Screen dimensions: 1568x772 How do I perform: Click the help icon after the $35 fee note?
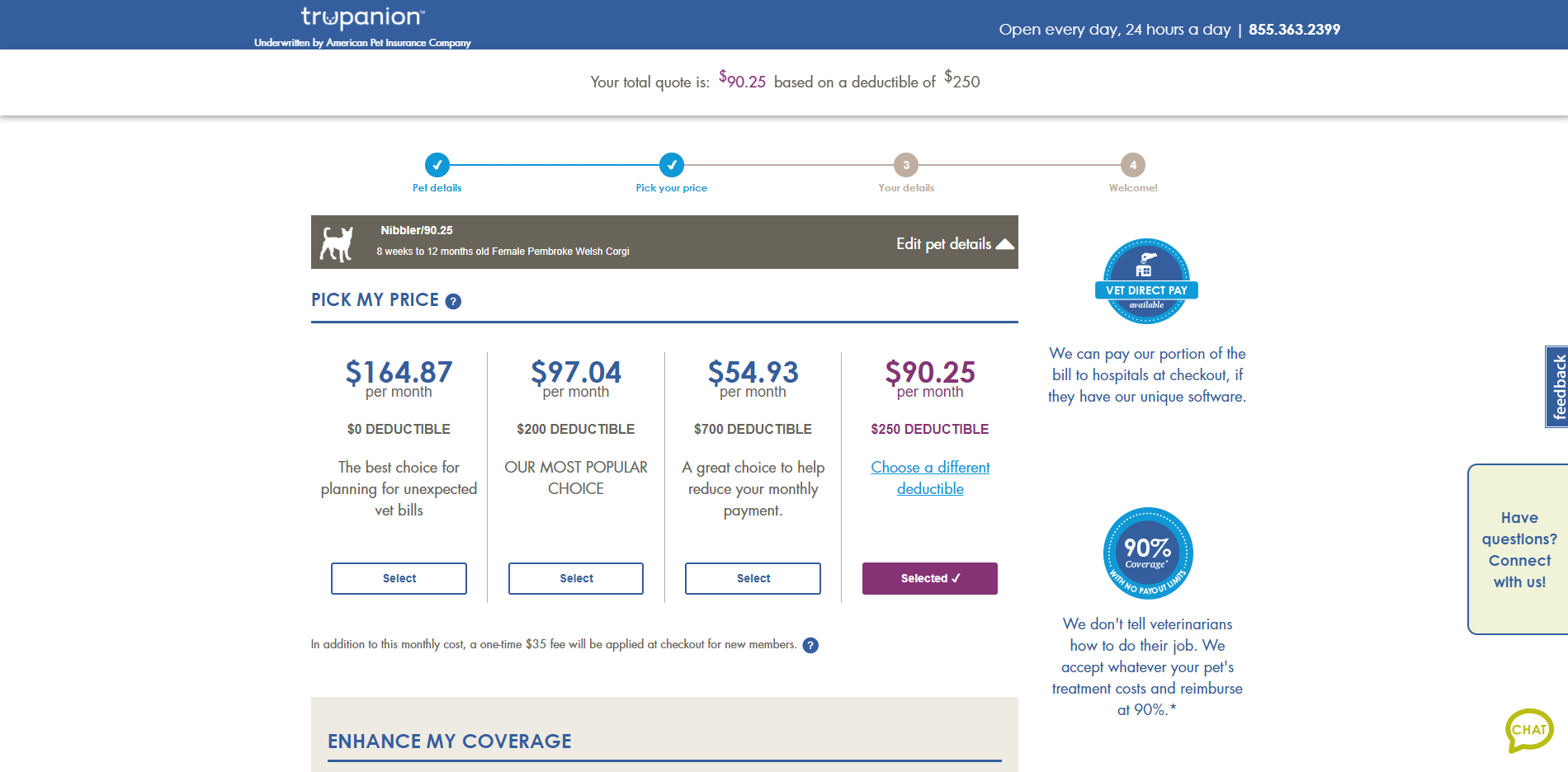pos(810,645)
